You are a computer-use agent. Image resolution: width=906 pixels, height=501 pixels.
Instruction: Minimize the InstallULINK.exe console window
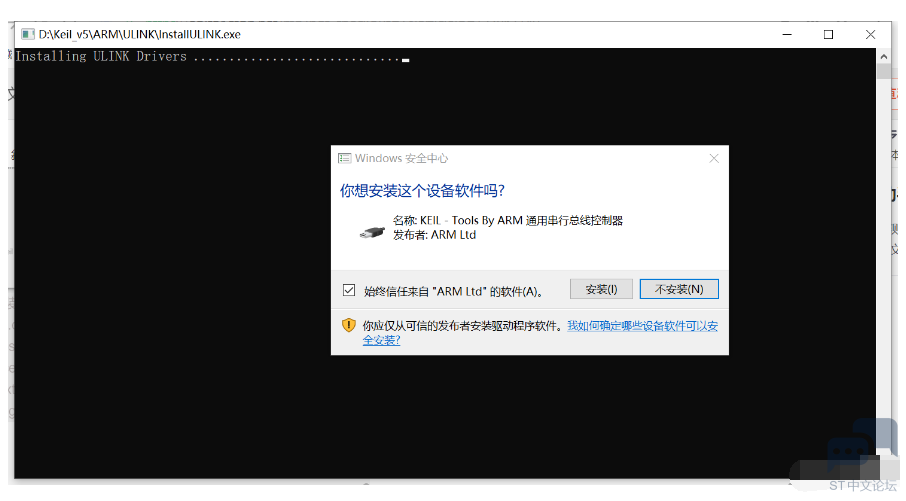pos(787,35)
